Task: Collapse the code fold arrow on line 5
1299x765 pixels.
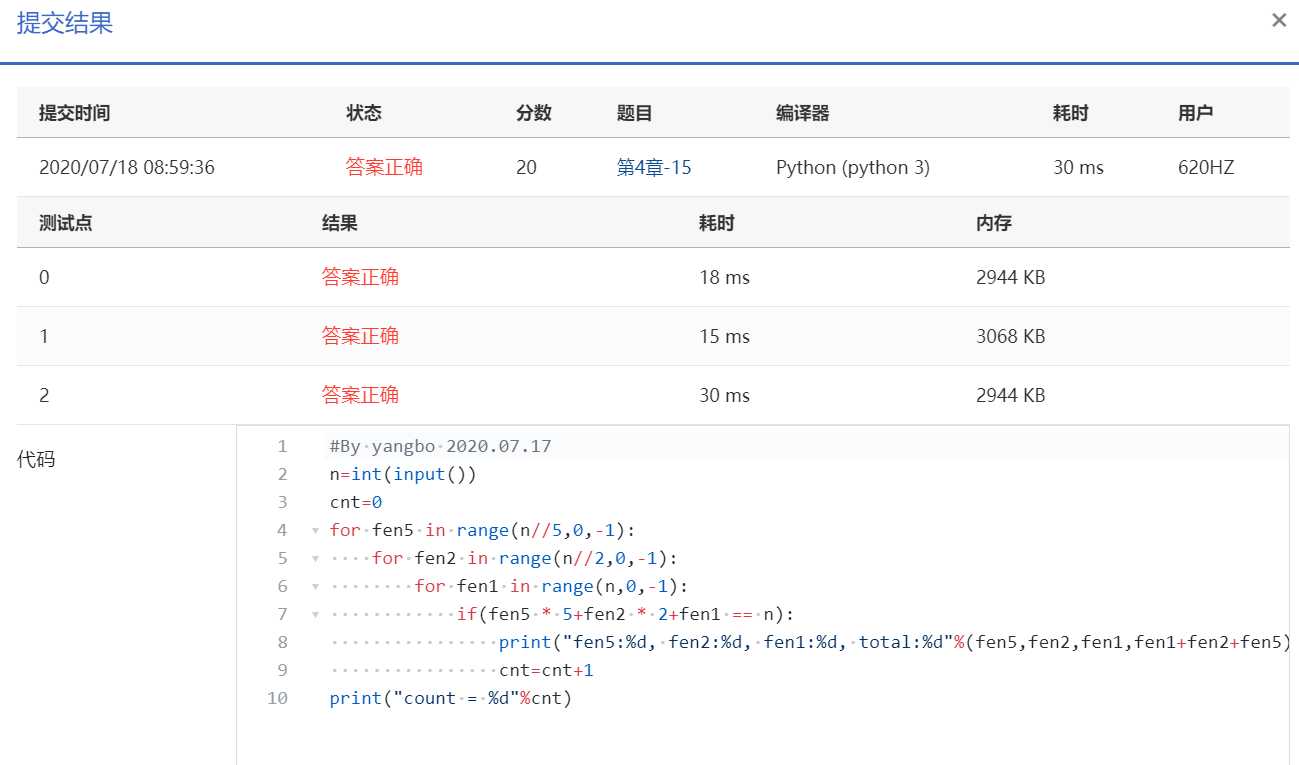Action: (x=315, y=558)
